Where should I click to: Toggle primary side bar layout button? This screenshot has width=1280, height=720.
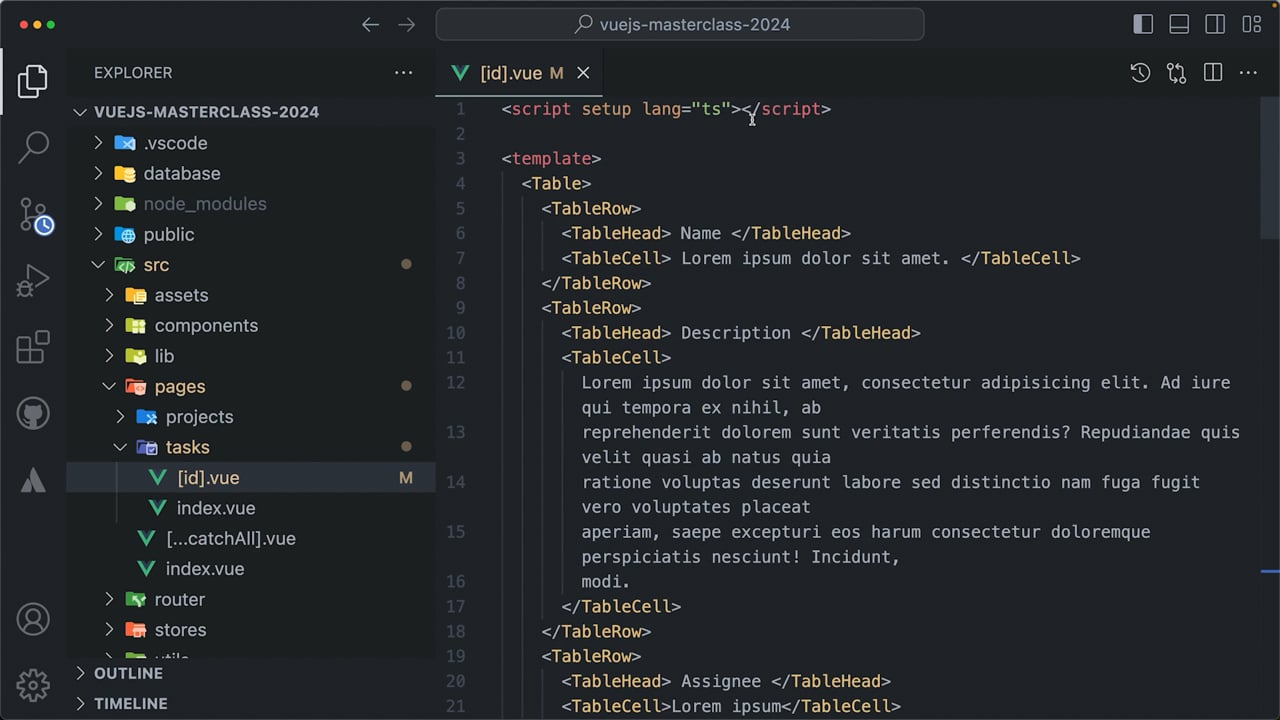[x=1143, y=24]
